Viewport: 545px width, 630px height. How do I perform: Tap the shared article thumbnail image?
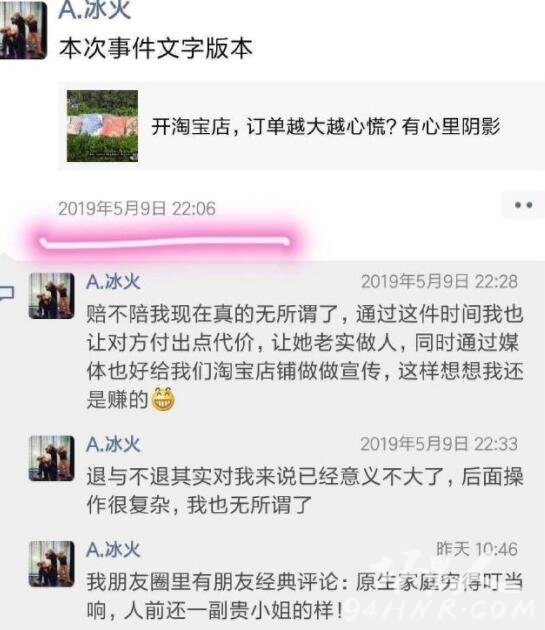tap(102, 126)
